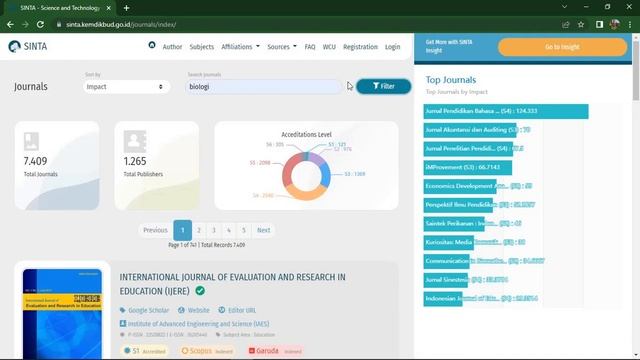Go back with browser back arrow
The image size is (640, 360).
pos(10,24)
